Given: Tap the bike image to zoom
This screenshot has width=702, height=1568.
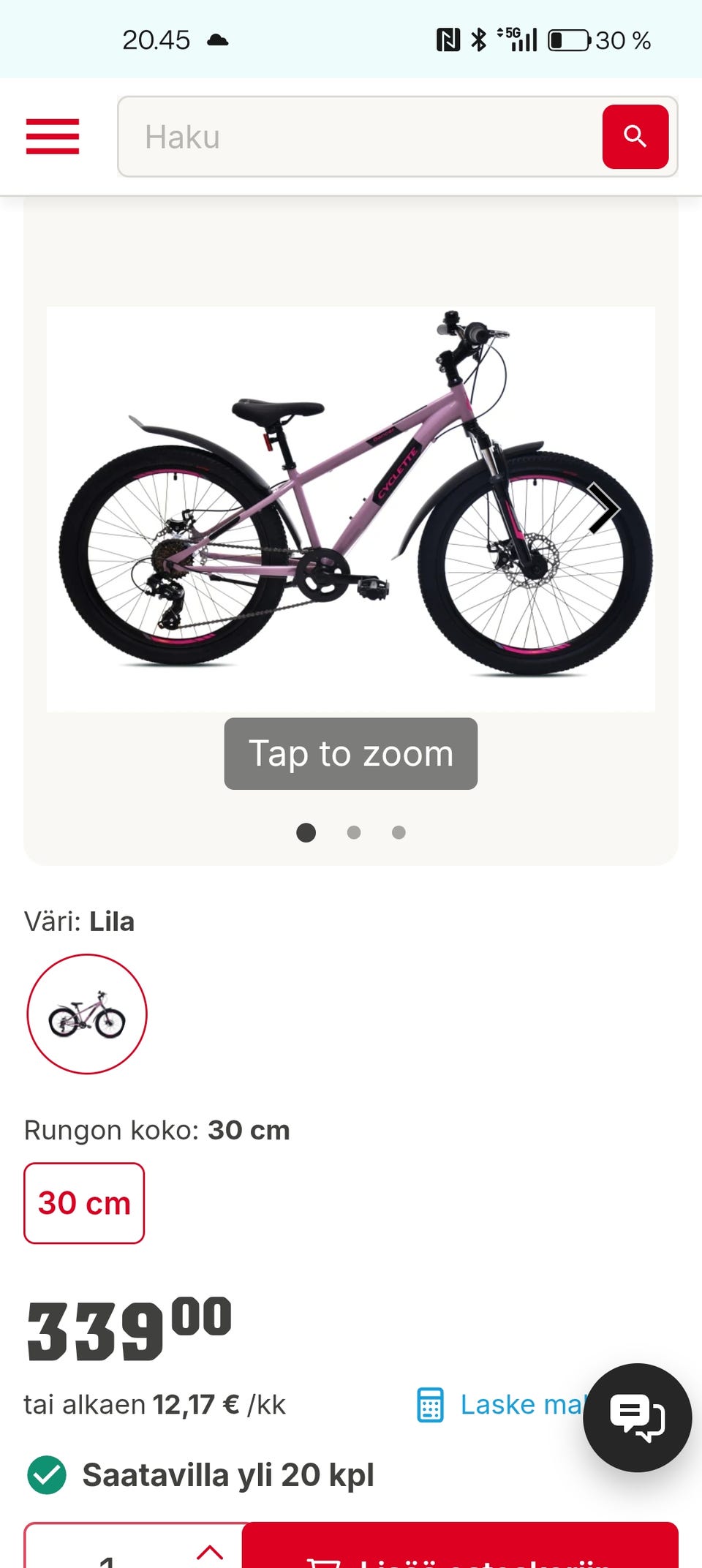Looking at the screenshot, I should coord(351,509).
